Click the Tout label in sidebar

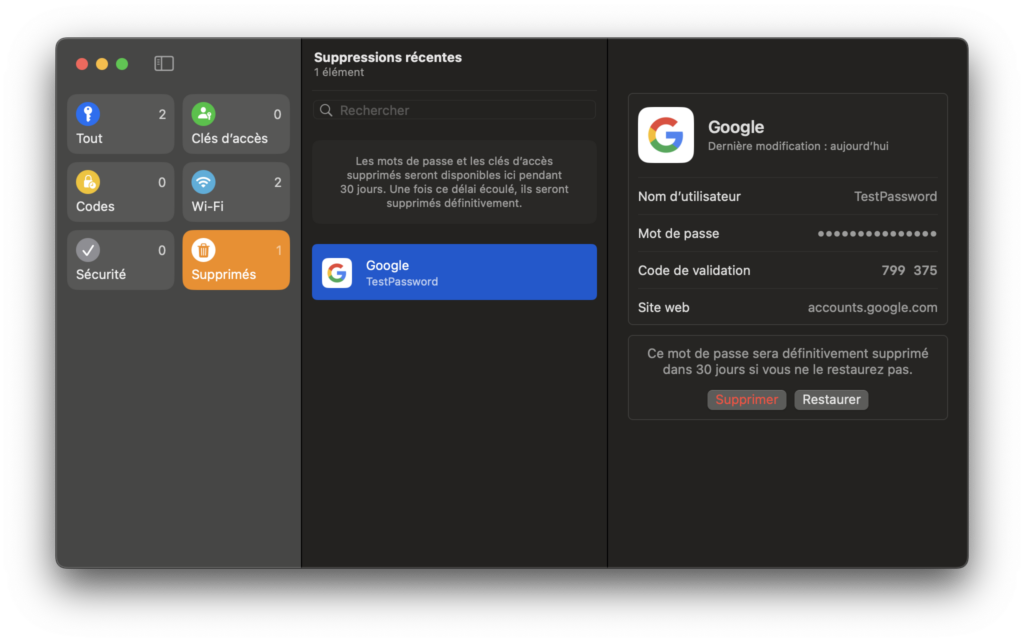point(89,138)
